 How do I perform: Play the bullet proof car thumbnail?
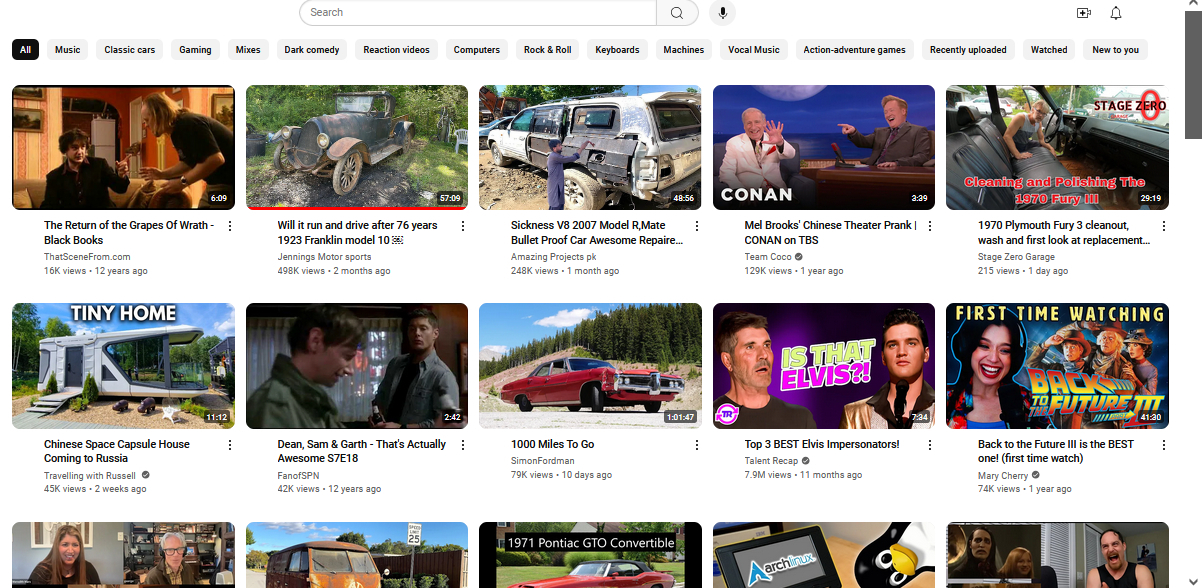click(590, 147)
